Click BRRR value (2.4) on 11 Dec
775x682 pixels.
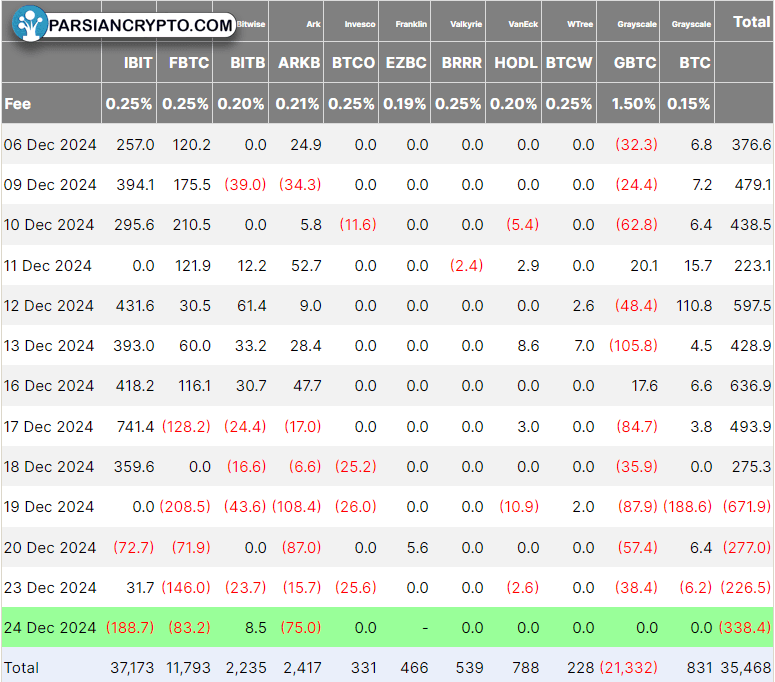[467, 266]
